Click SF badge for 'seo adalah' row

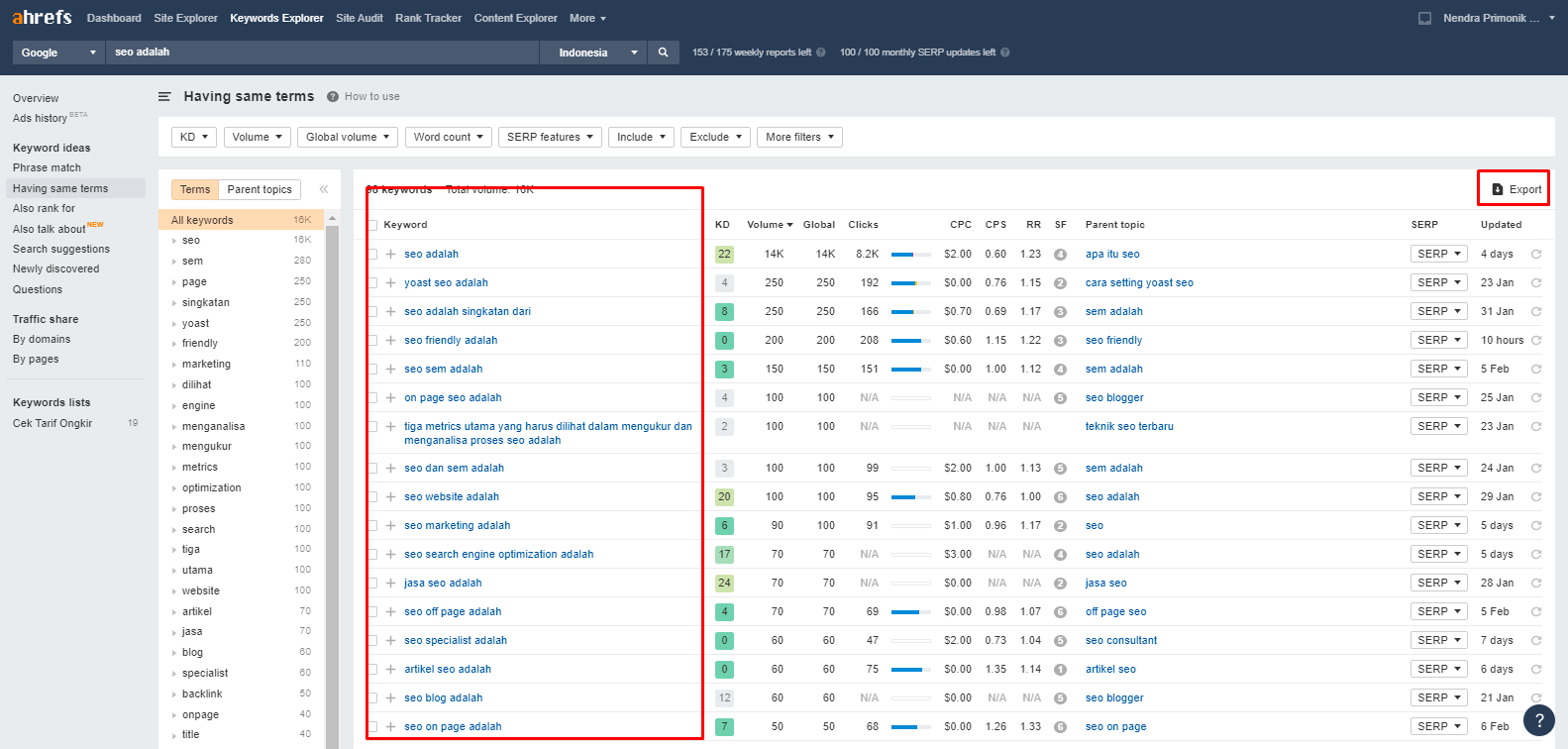click(1061, 255)
